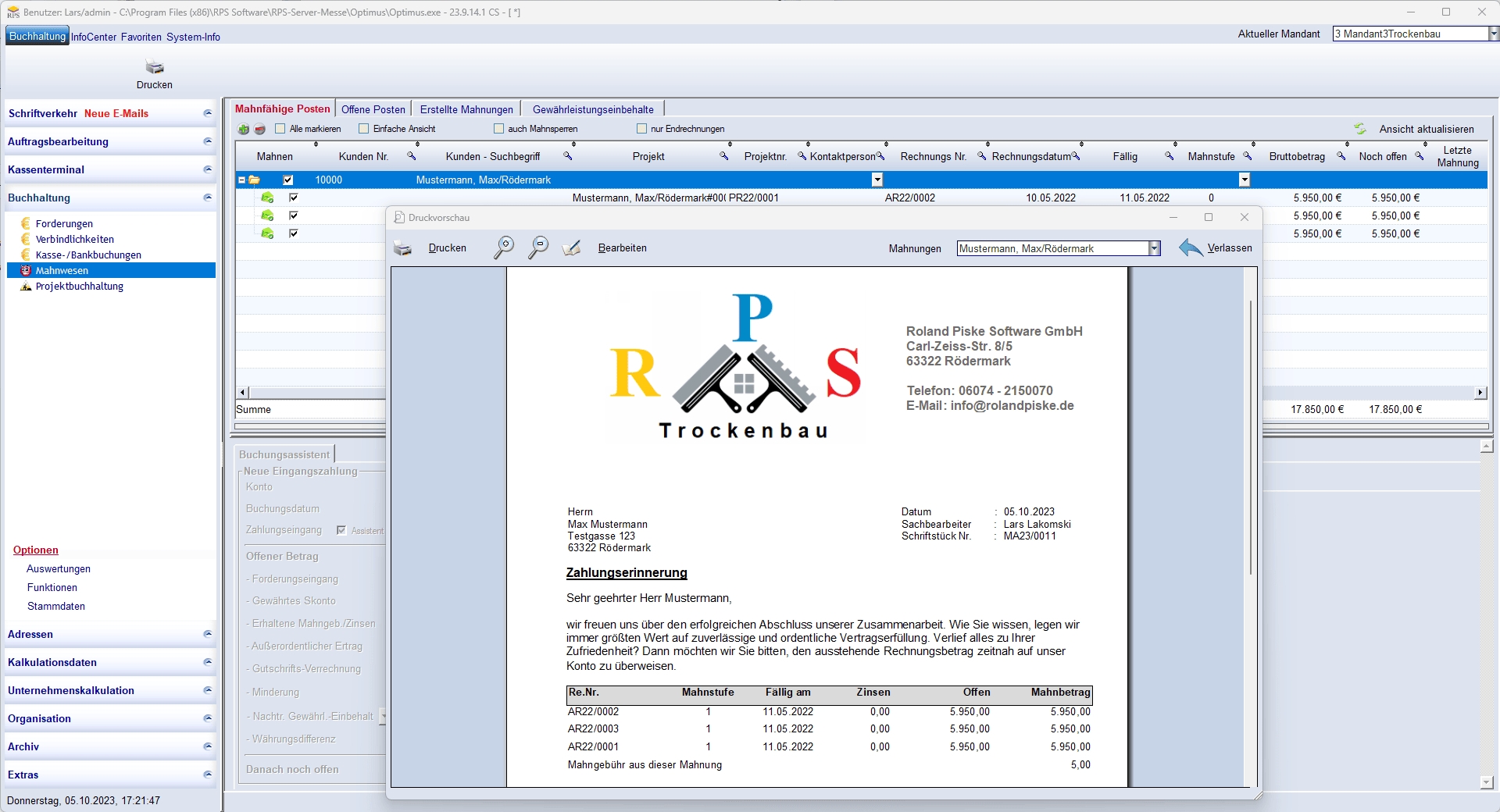Viewport: 1500px width, 812px height.
Task: Click the green icon in the AR22/0002 row
Action: (267, 198)
